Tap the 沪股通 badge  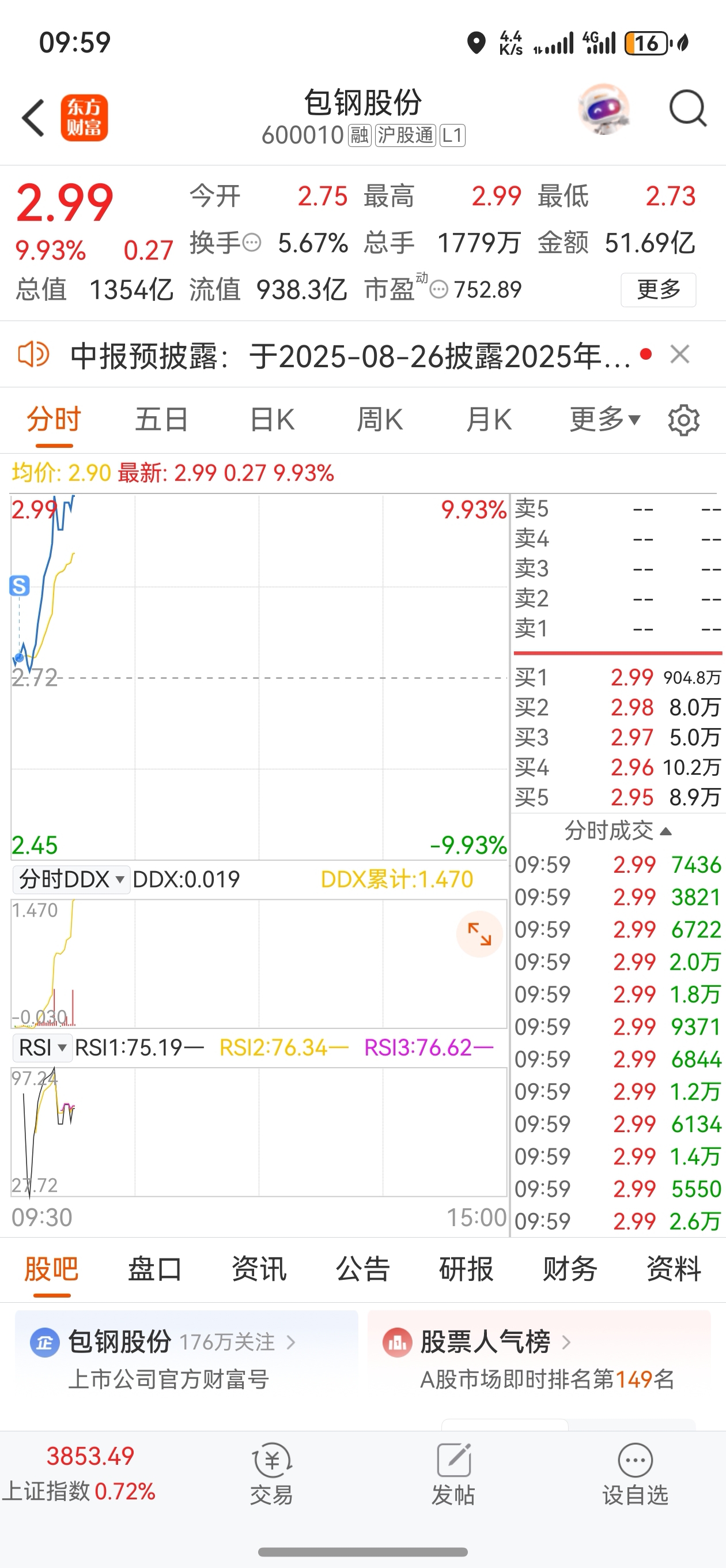(405, 135)
